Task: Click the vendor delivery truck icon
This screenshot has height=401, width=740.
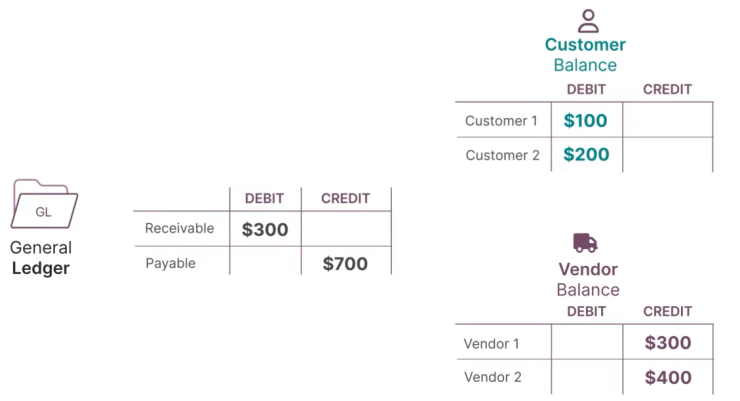Action: click(585, 242)
